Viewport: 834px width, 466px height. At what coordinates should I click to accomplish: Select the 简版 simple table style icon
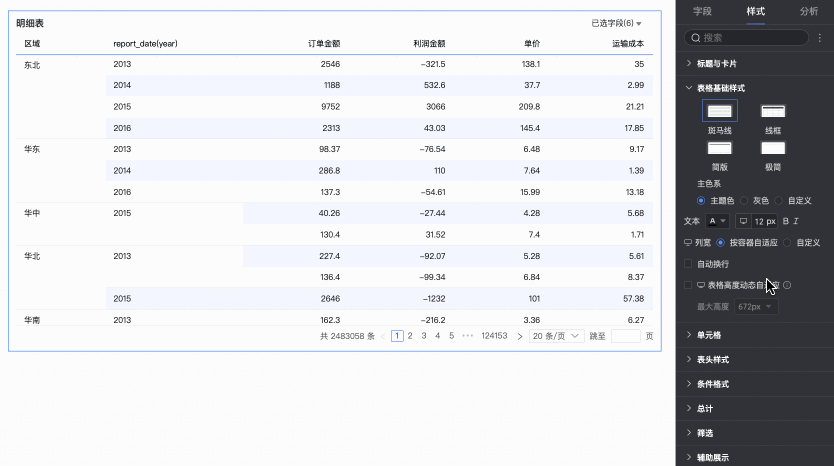coord(720,148)
